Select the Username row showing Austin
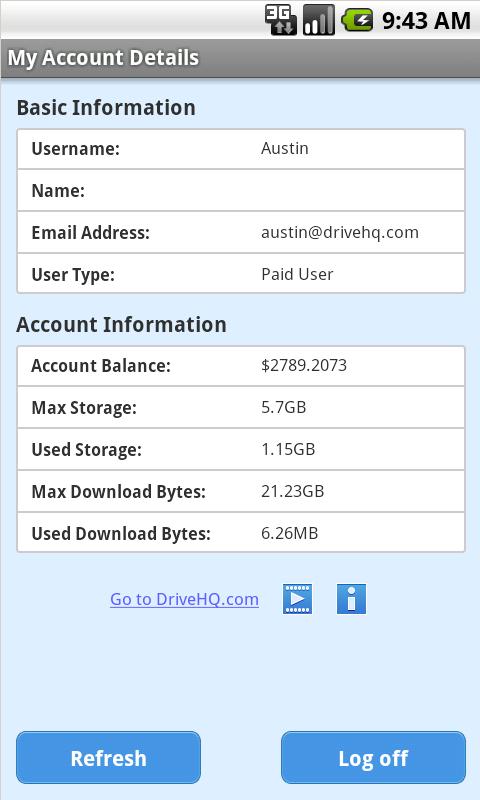480x800 pixels. click(x=241, y=149)
